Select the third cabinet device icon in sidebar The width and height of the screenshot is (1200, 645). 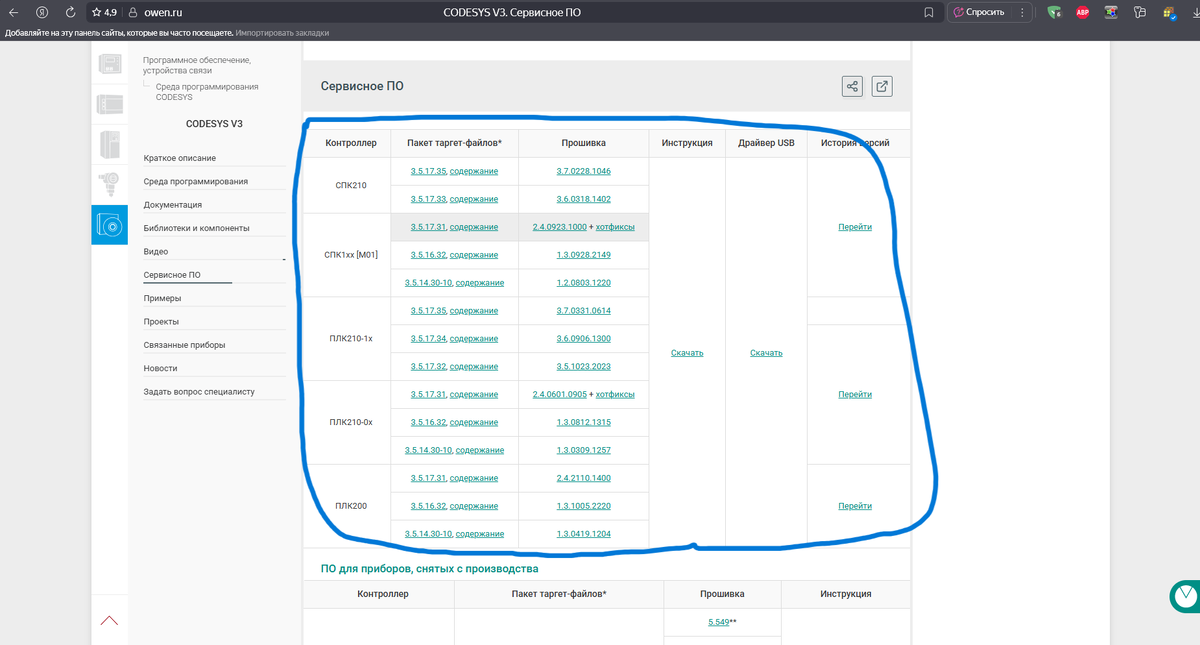(110, 146)
